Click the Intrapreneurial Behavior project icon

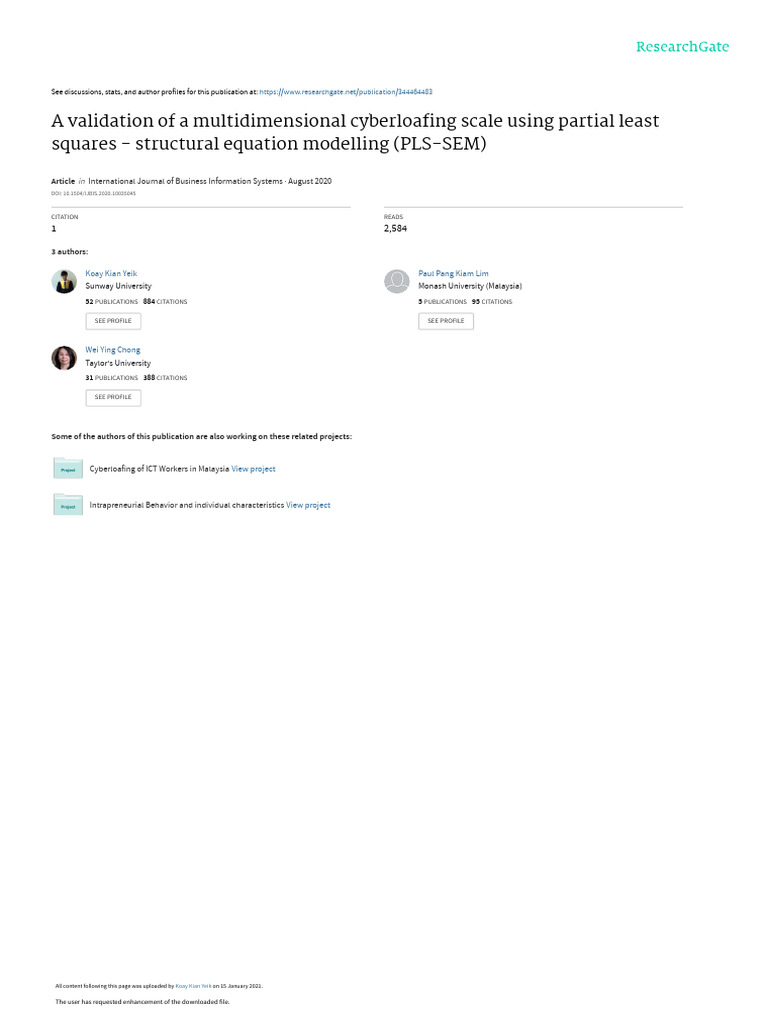tap(68, 505)
